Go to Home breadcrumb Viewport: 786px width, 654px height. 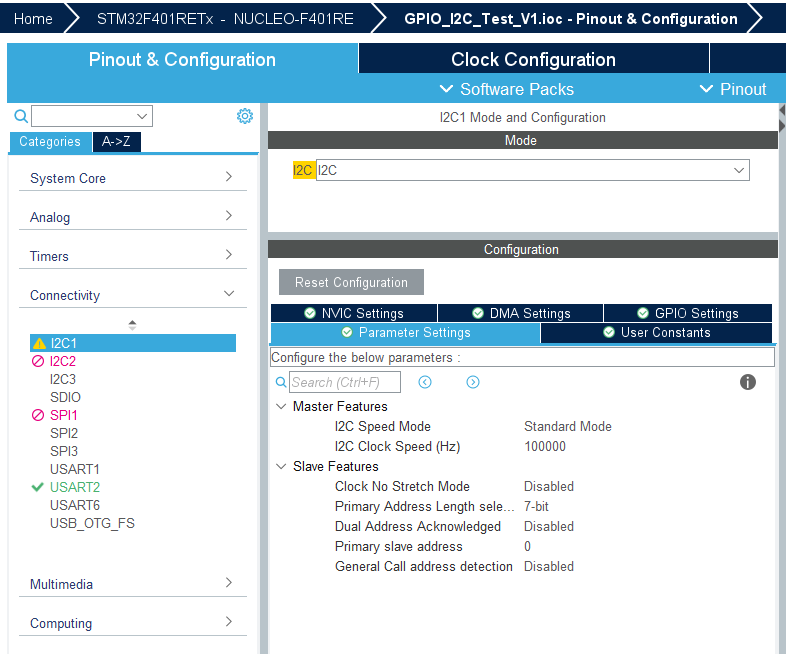pyautogui.click(x=33, y=19)
